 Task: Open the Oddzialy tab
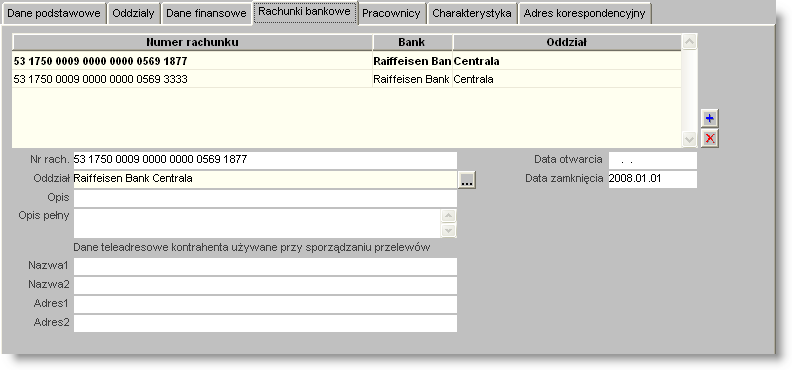pyautogui.click(x=133, y=14)
